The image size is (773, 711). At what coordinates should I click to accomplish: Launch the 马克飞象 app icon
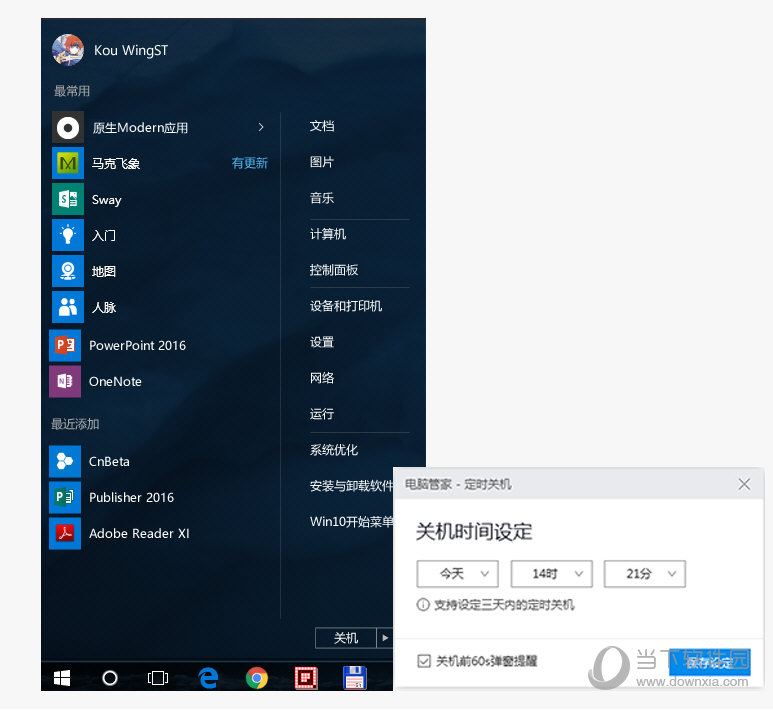pyautogui.click(x=68, y=163)
